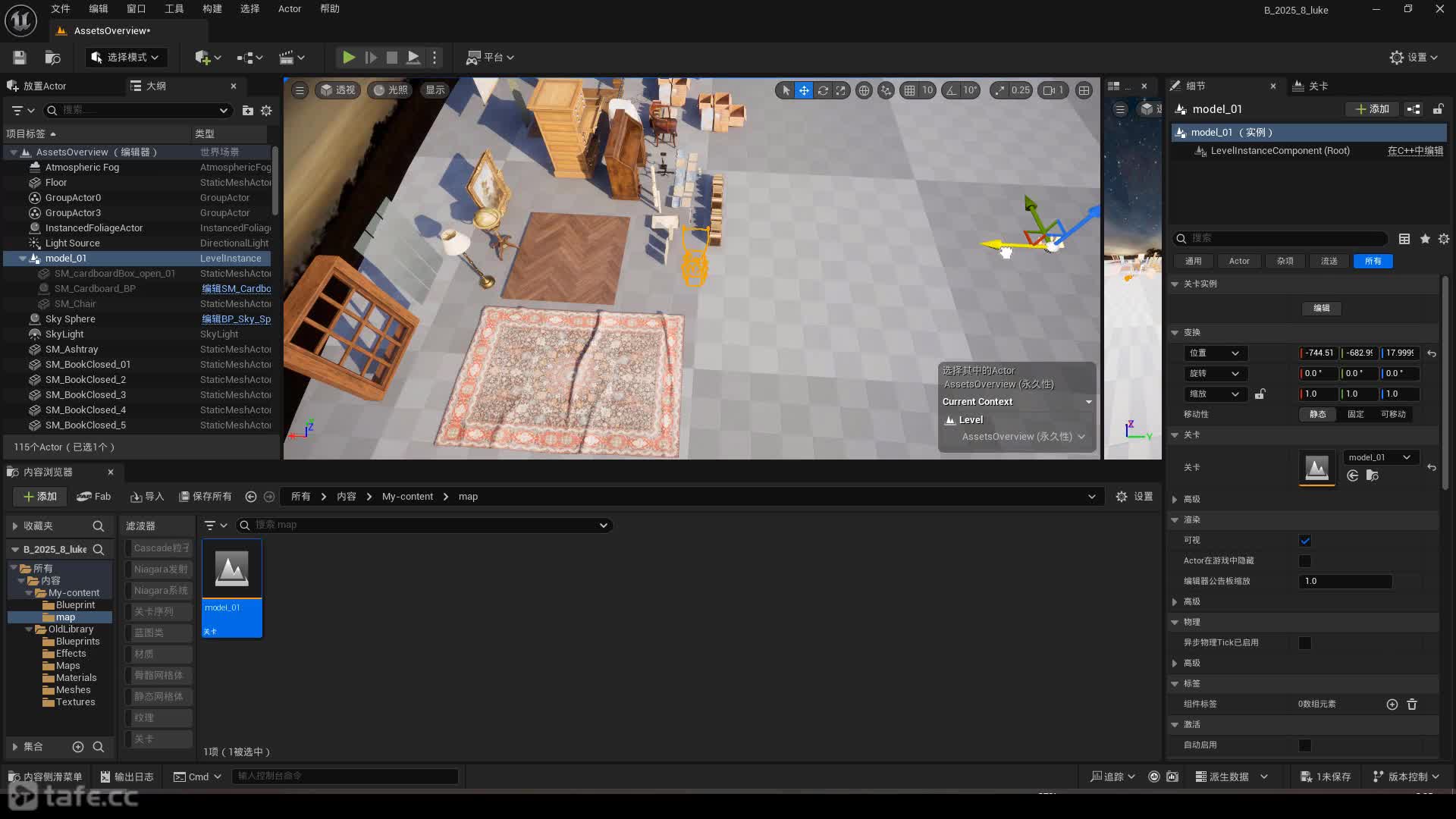This screenshot has height=819, width=1456.
Task: Open the cinematics clapperboard dropdown
Action: (x=292, y=58)
